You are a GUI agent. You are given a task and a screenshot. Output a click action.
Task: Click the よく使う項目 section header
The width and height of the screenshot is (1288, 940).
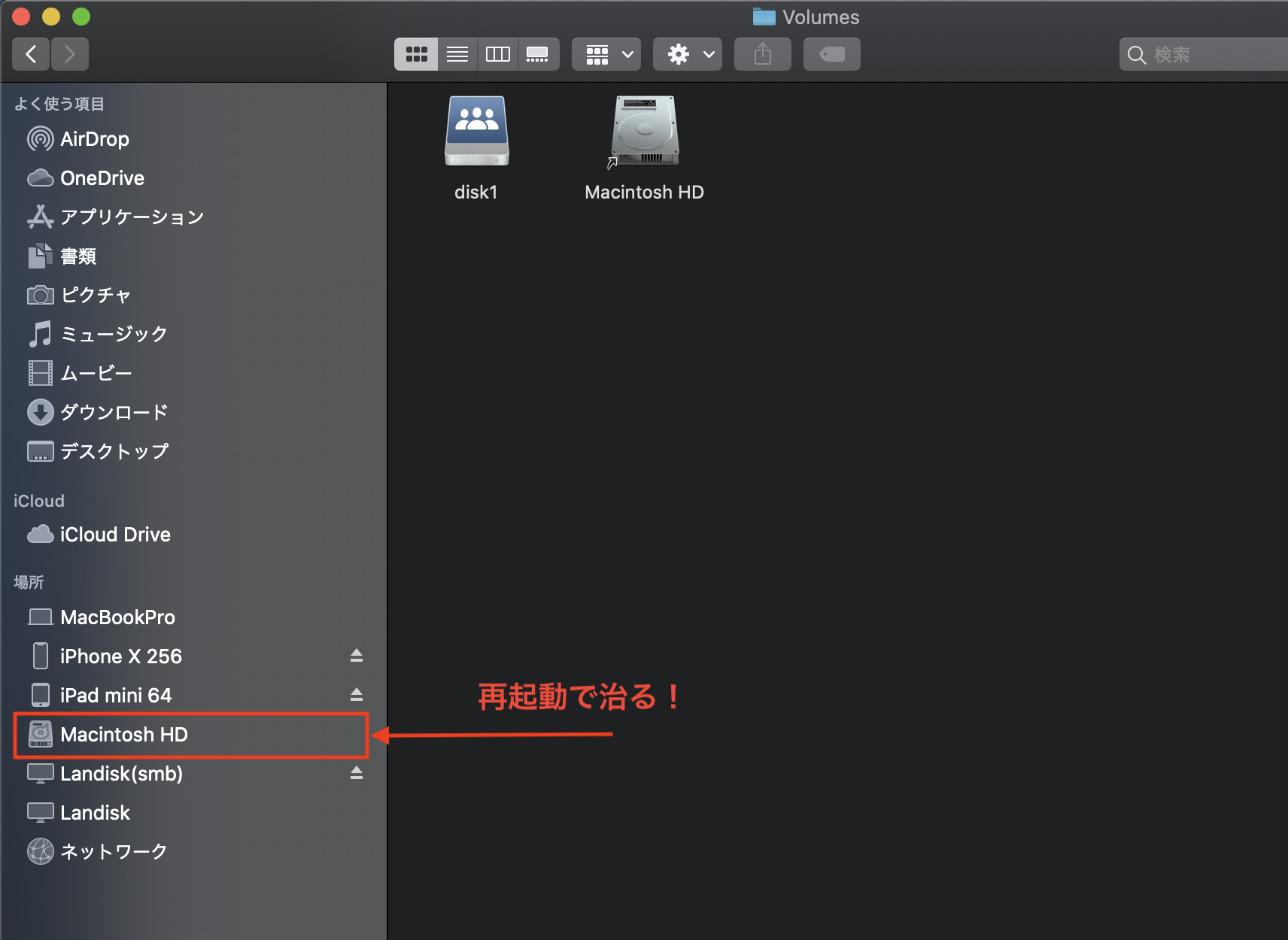point(59,104)
